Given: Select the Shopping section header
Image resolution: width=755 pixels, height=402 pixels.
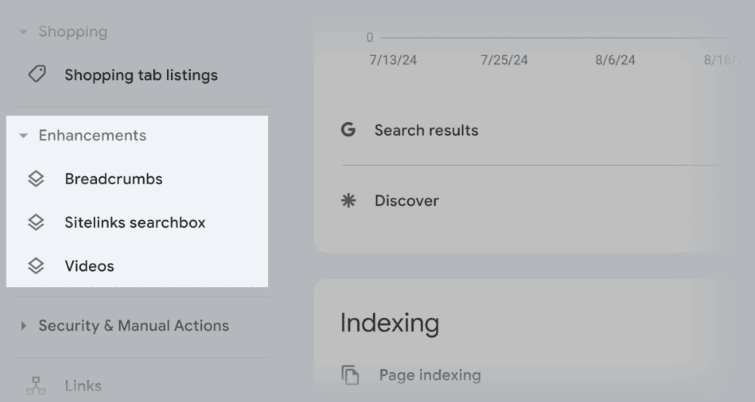Looking at the screenshot, I should pos(73,32).
